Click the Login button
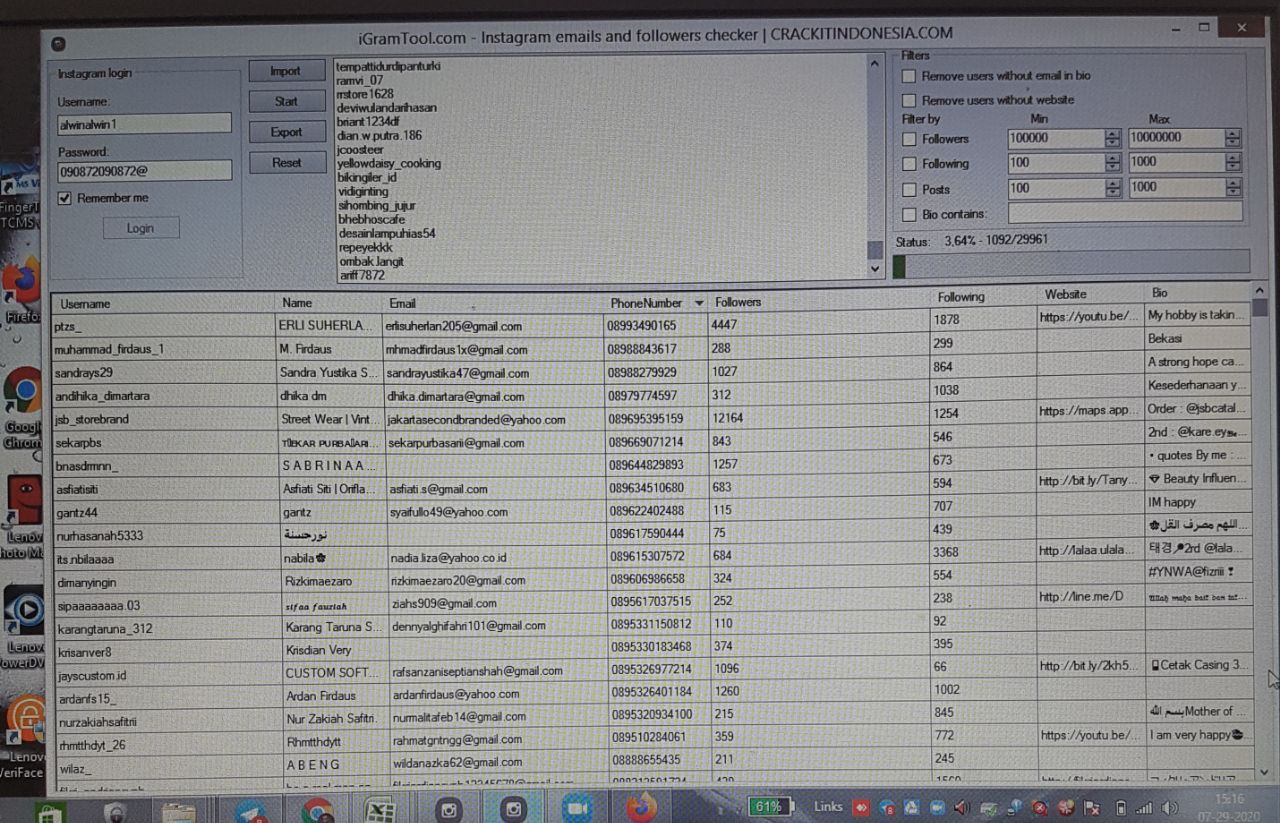1280x823 pixels. point(141,228)
